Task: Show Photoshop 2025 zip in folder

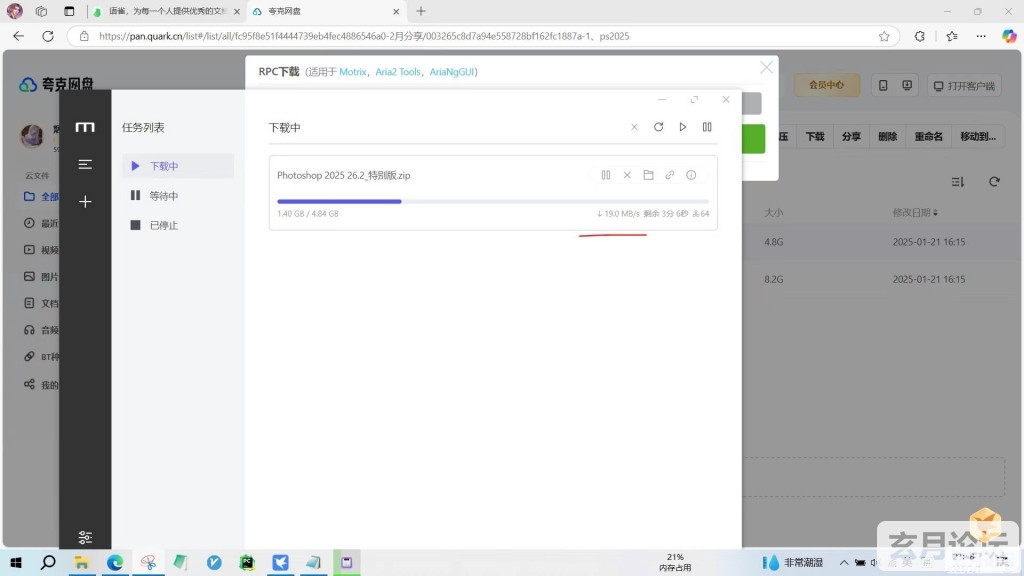Action: pyautogui.click(x=648, y=175)
